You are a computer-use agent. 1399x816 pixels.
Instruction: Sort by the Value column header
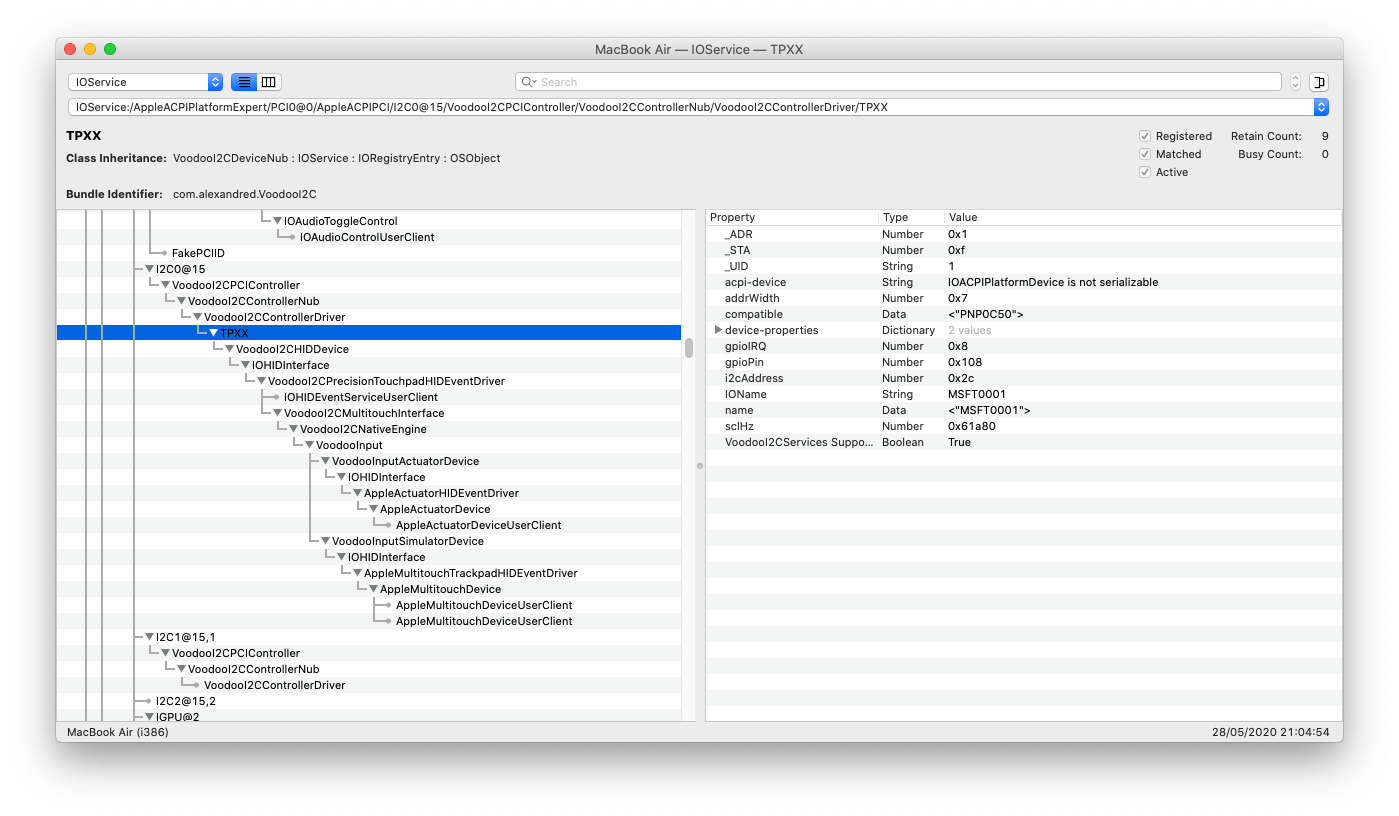click(x=1142, y=217)
